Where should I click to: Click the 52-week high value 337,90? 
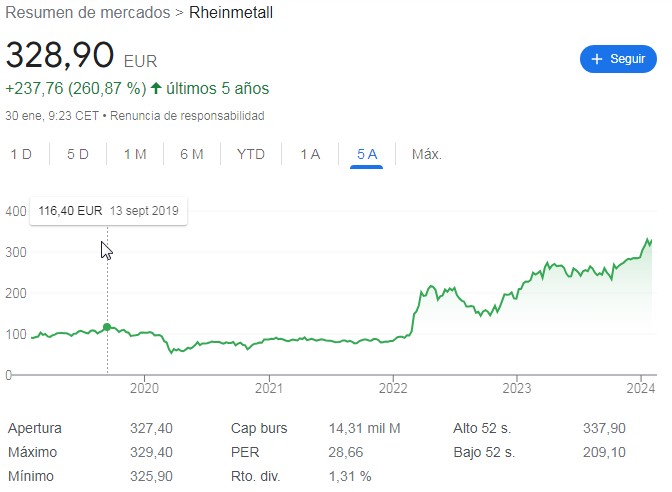(x=604, y=428)
